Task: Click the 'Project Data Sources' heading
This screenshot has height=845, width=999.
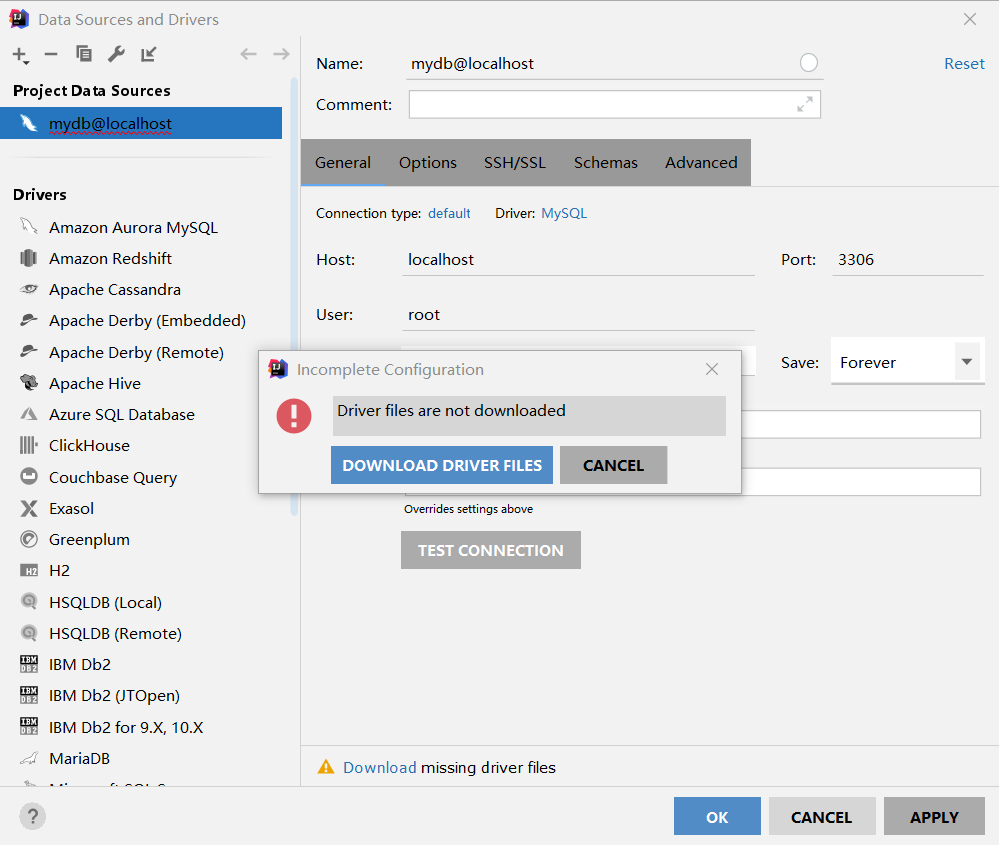Action: coord(92,90)
